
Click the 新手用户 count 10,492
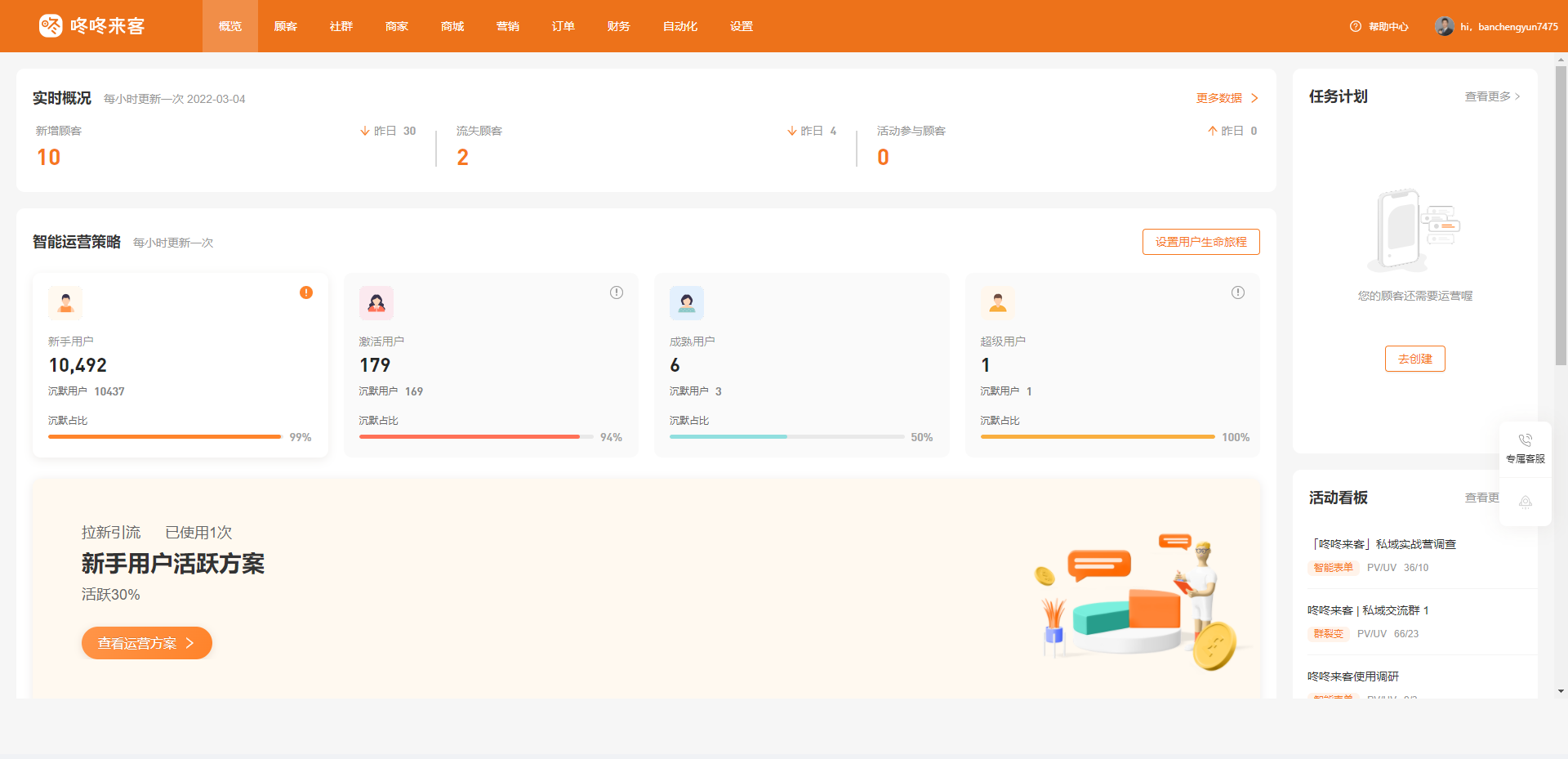pos(78,365)
